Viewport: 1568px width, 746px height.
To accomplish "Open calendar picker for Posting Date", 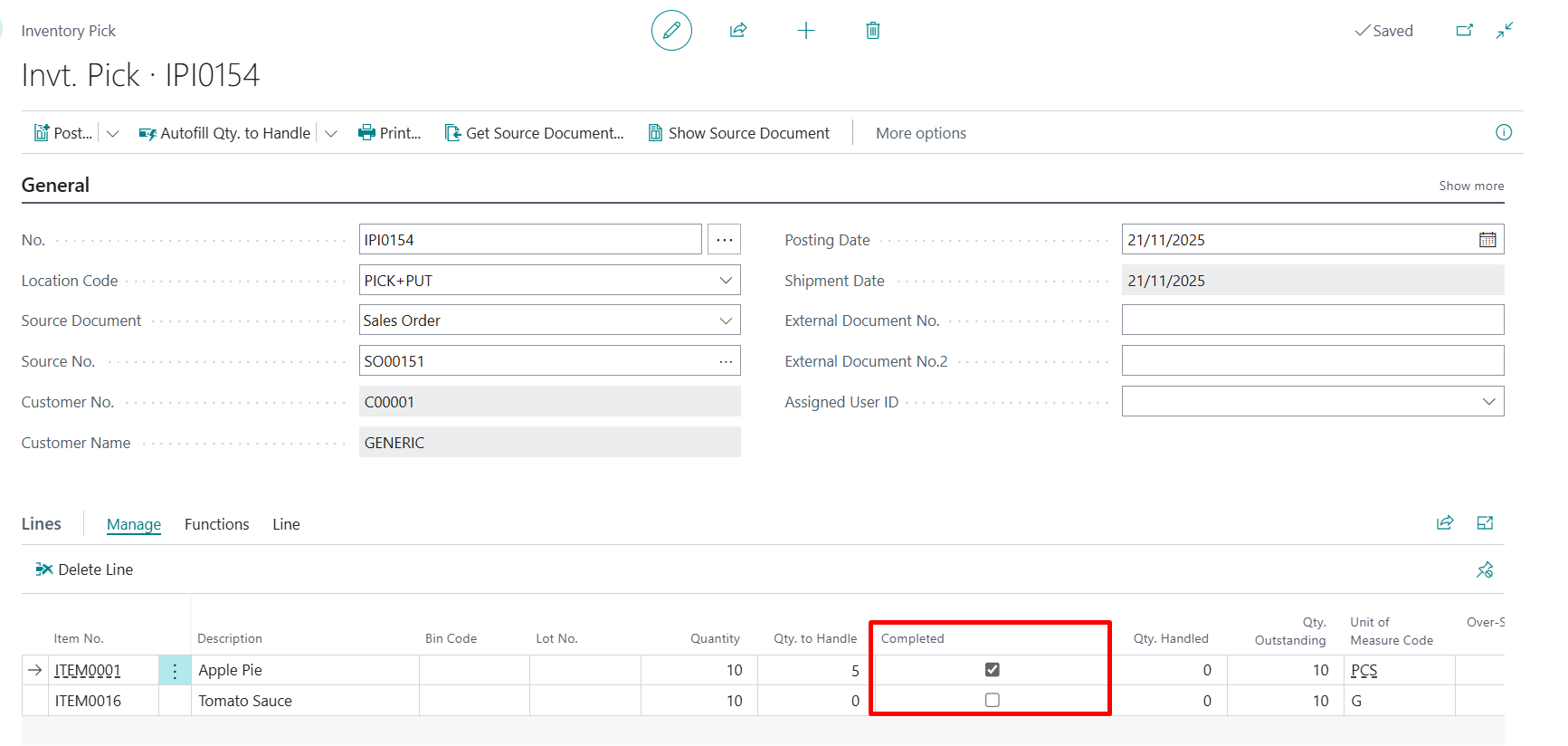I will [1487, 240].
